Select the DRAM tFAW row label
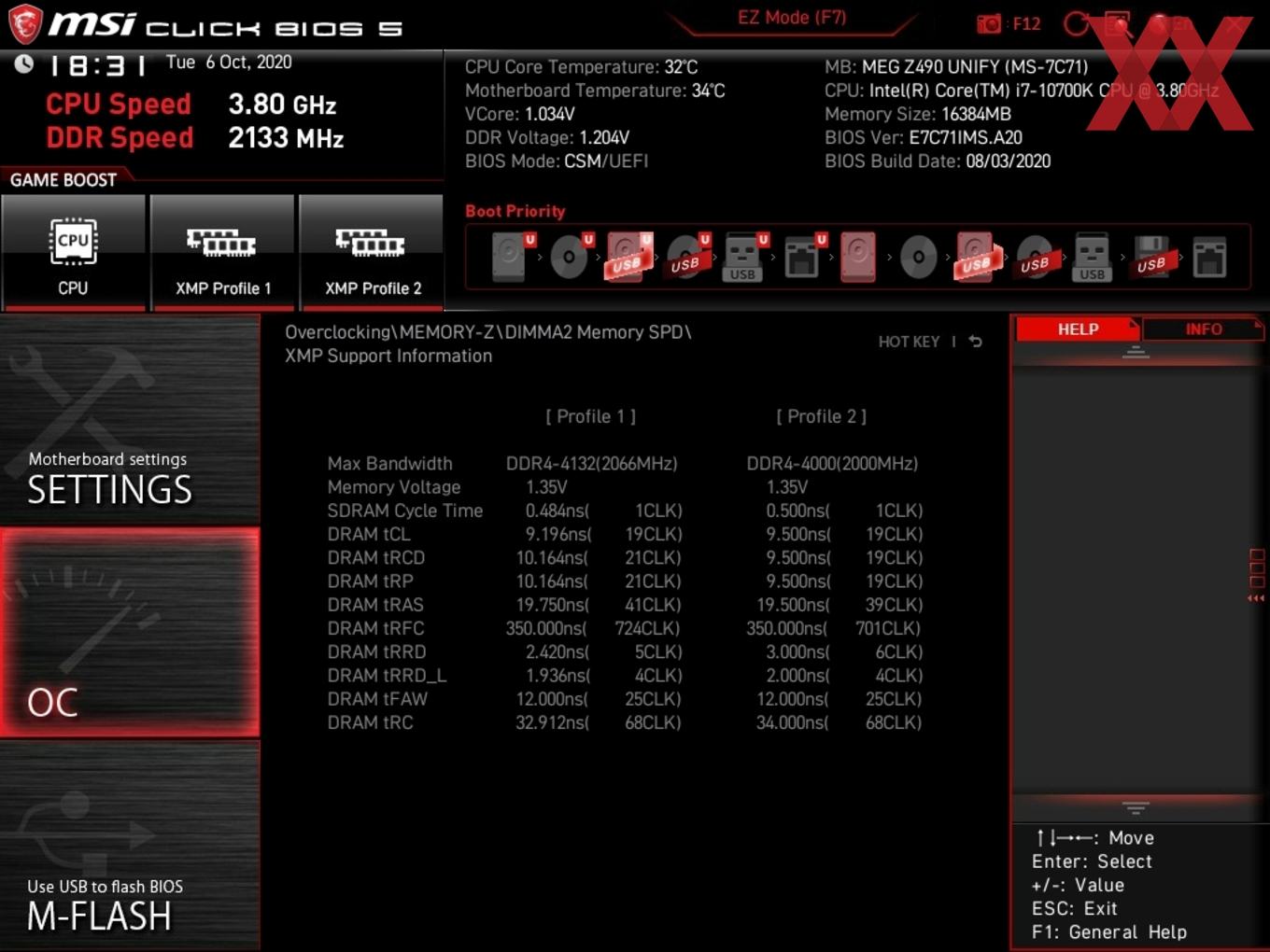The image size is (1270, 952). pyautogui.click(x=377, y=698)
